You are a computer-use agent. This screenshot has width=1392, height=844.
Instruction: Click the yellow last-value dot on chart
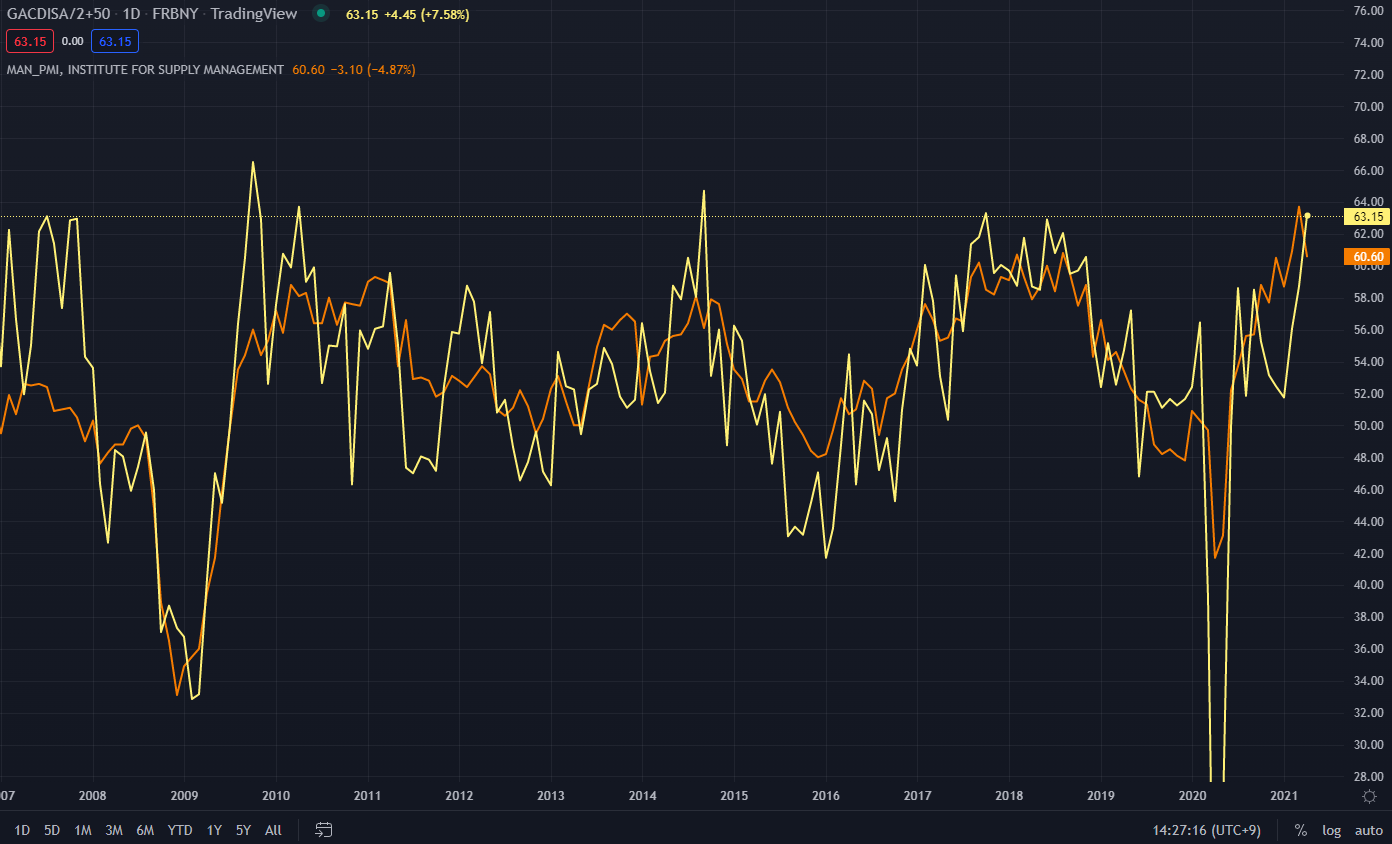(x=1307, y=216)
